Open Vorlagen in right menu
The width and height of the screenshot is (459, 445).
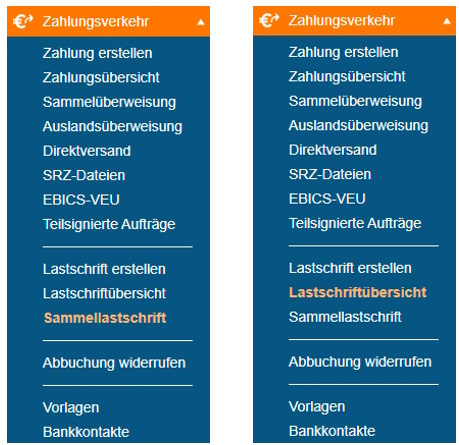coord(317,407)
